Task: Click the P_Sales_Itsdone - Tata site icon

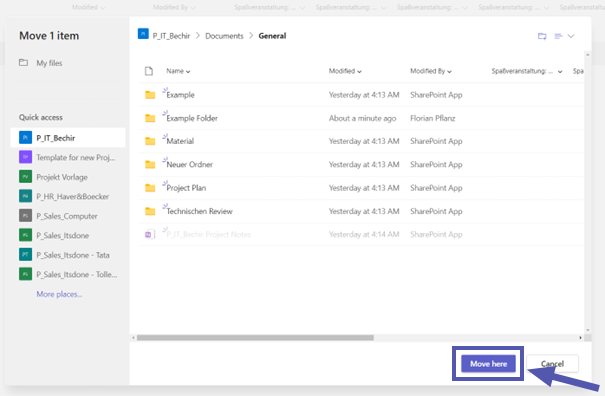Action: coord(25,255)
